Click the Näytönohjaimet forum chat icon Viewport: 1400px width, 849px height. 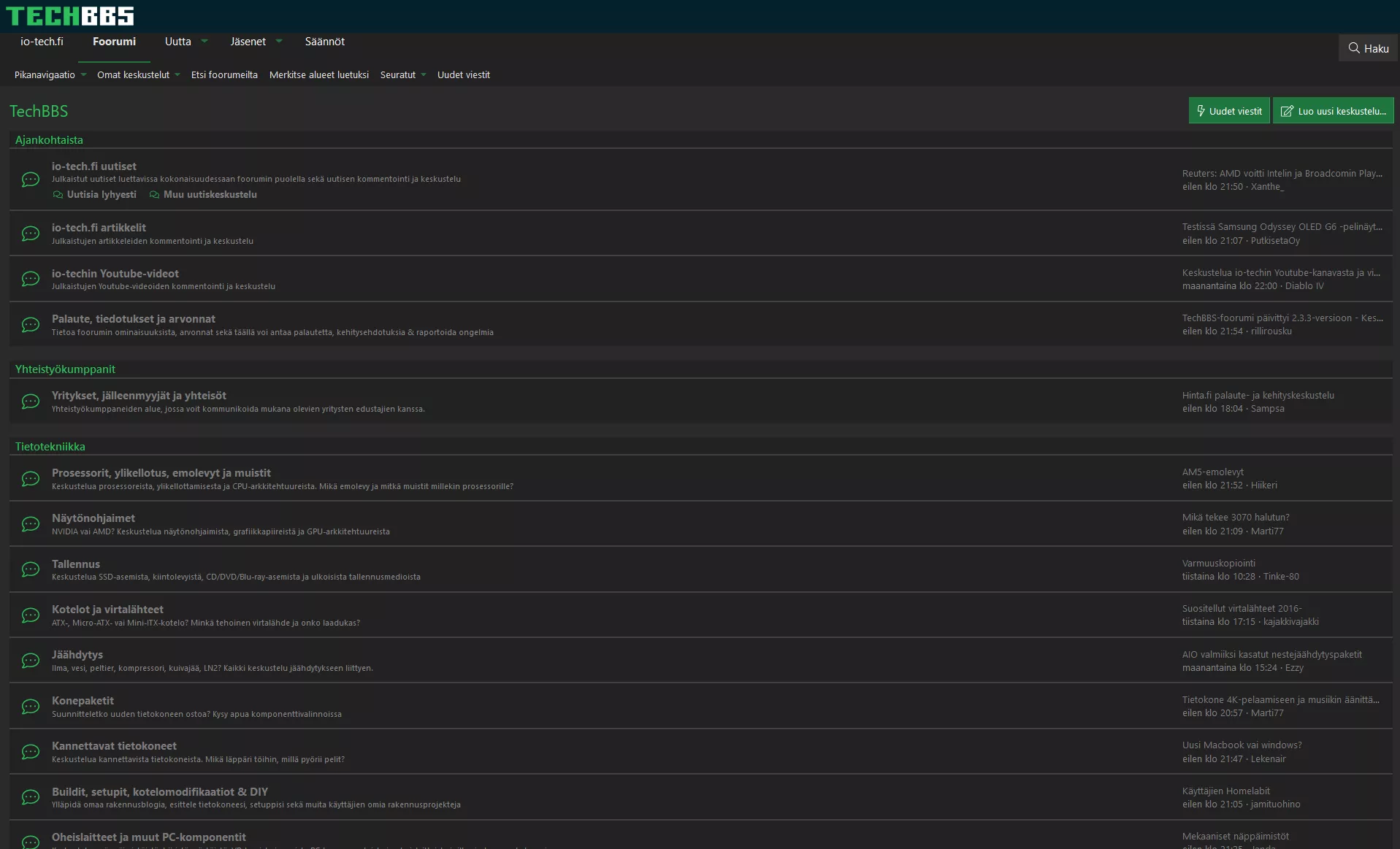click(x=31, y=524)
